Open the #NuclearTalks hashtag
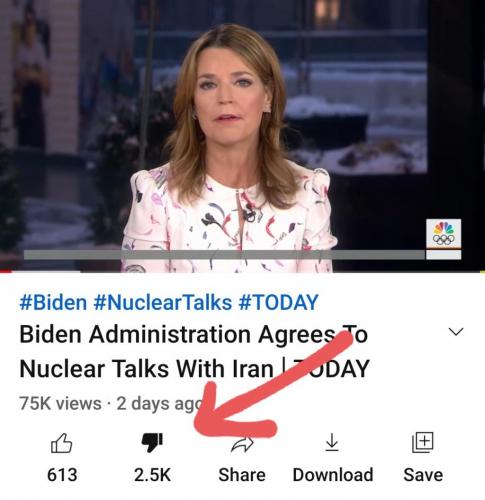485x500 pixels. [x=163, y=302]
